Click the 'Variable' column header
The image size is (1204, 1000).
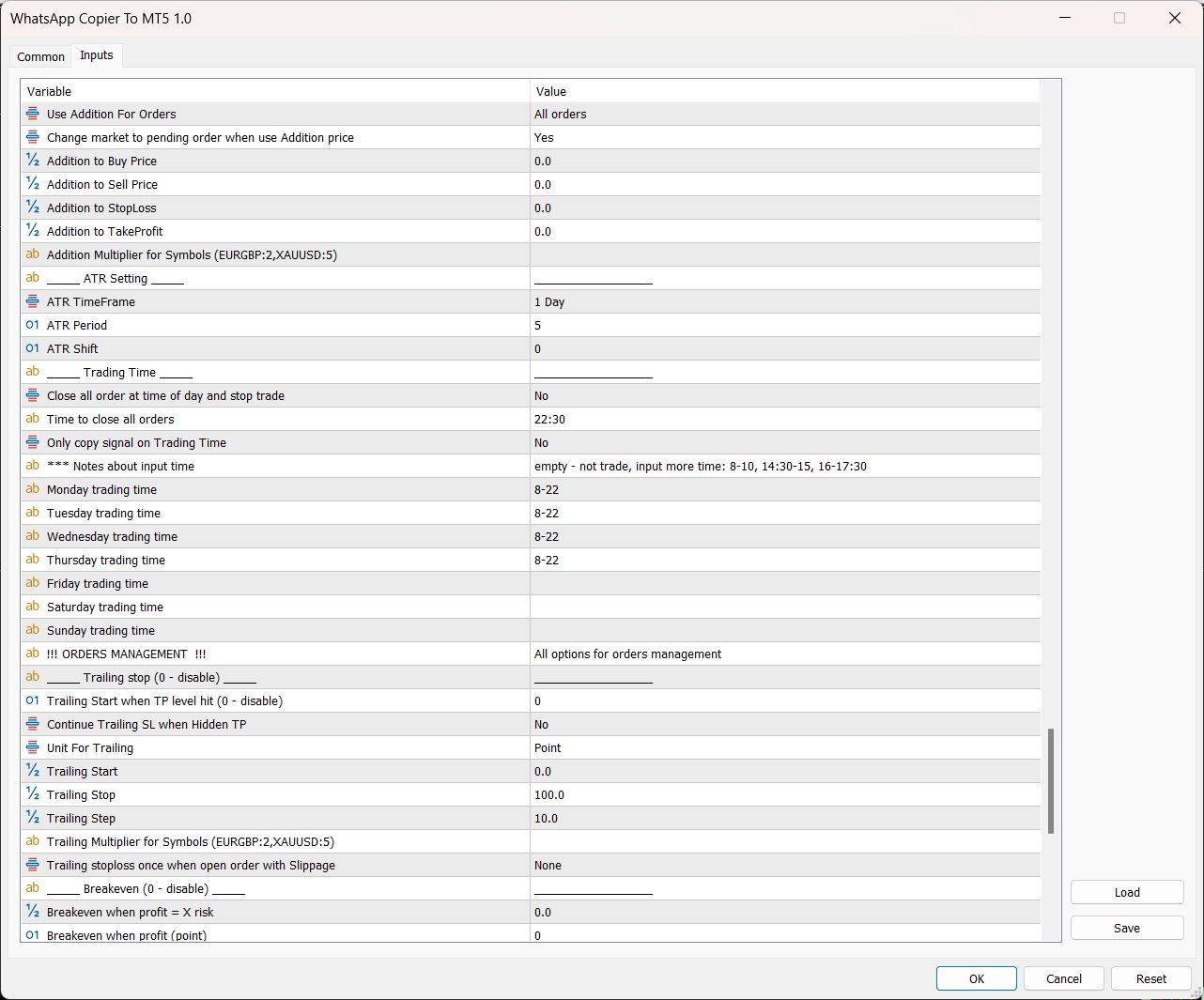coord(275,91)
